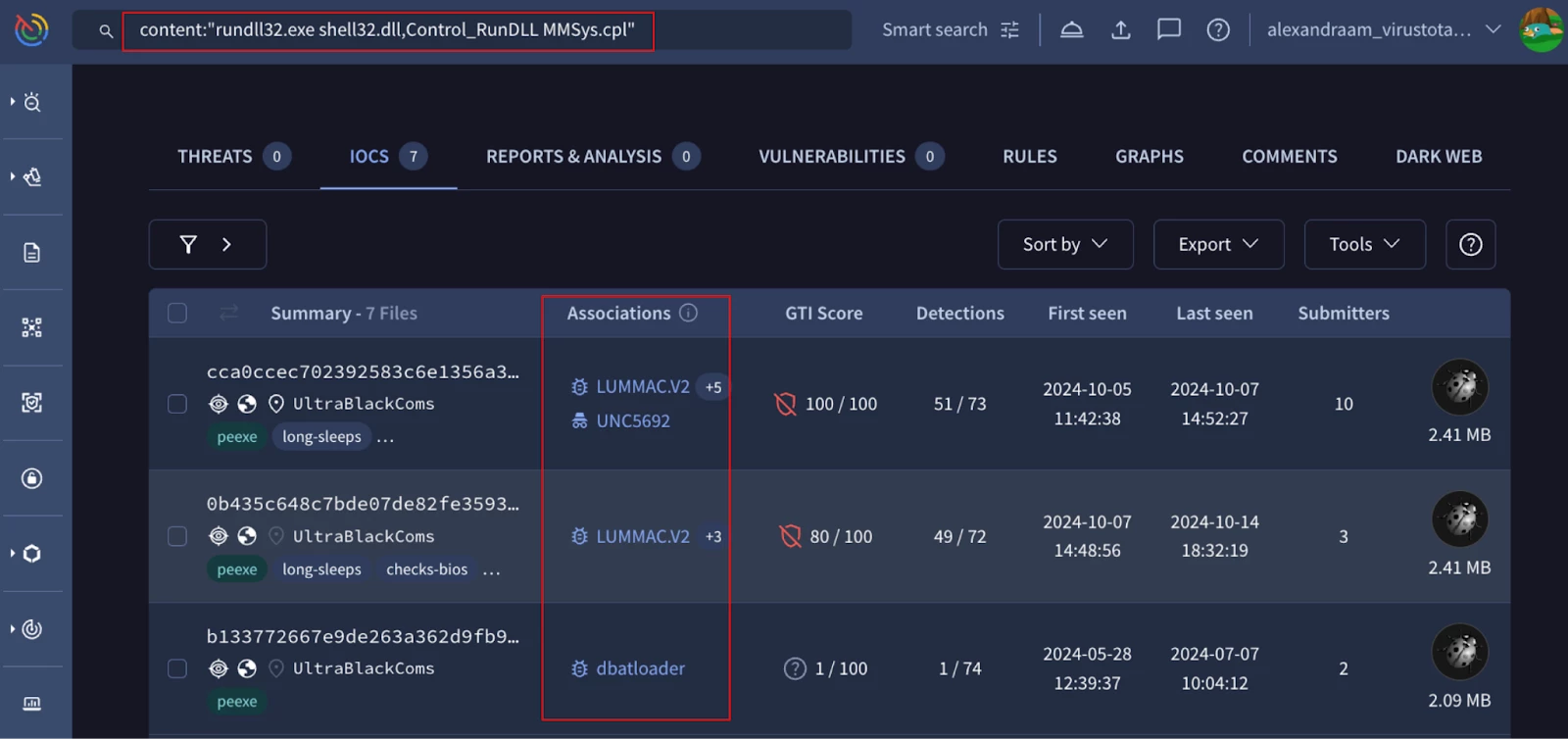
Task: Switch to the THREATS tab
Action: click(x=234, y=156)
